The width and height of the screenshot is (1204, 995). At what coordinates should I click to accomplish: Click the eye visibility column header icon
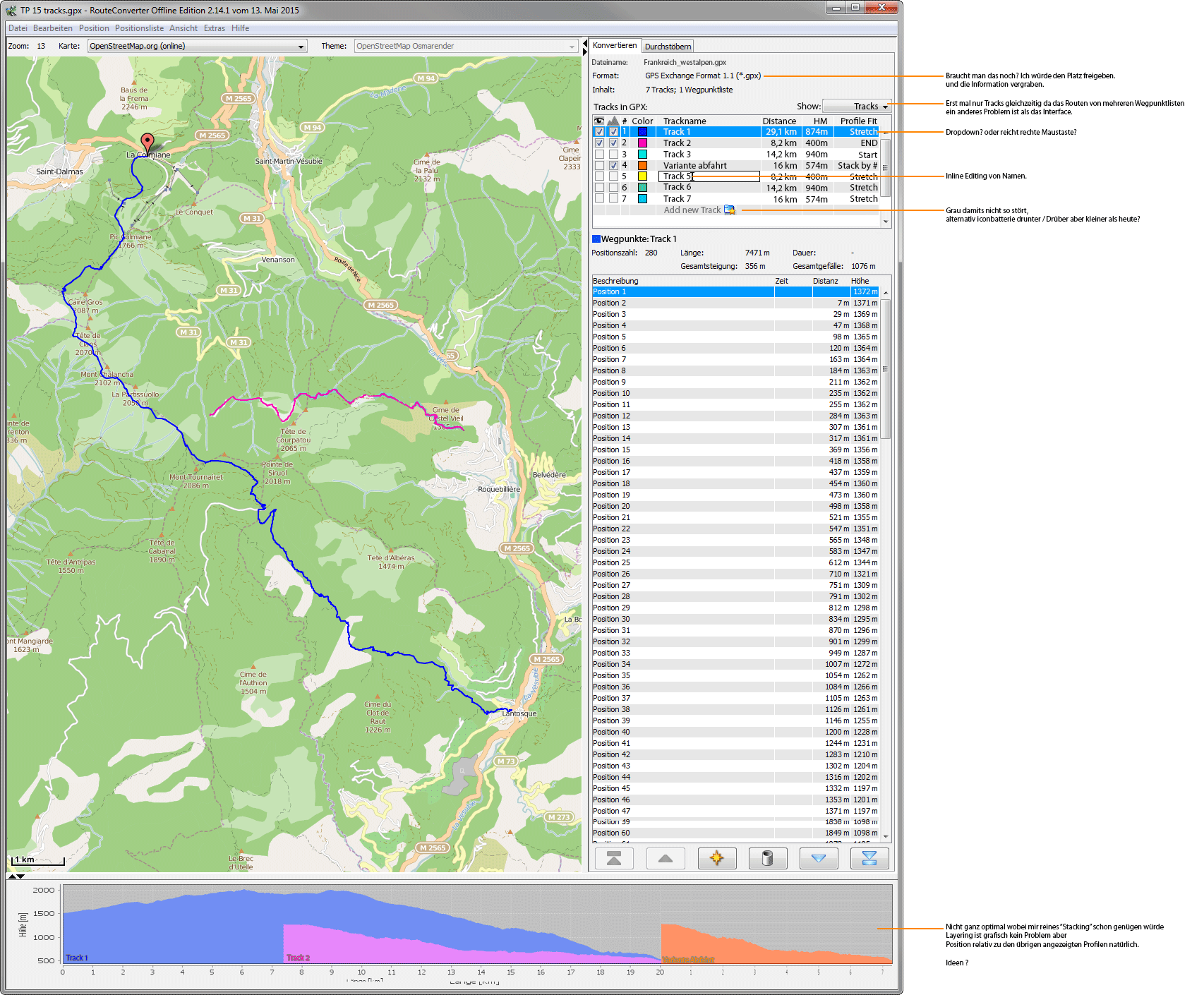pyautogui.click(x=599, y=121)
